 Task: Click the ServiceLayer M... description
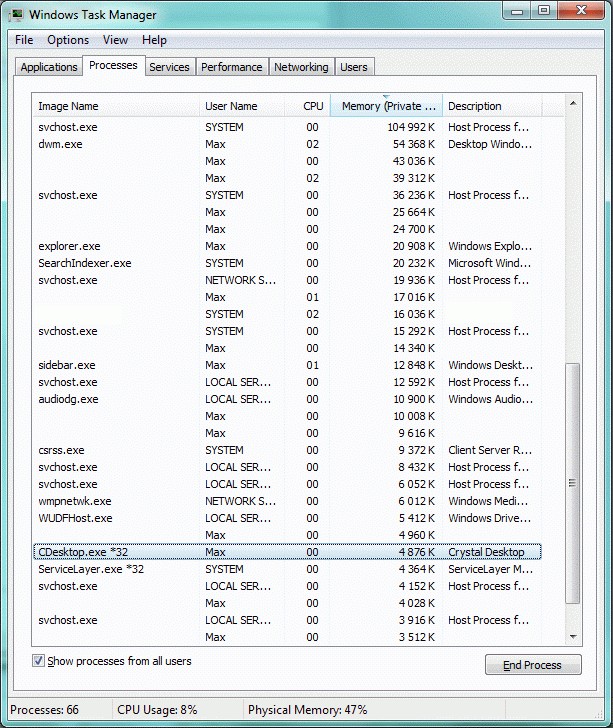click(x=490, y=569)
